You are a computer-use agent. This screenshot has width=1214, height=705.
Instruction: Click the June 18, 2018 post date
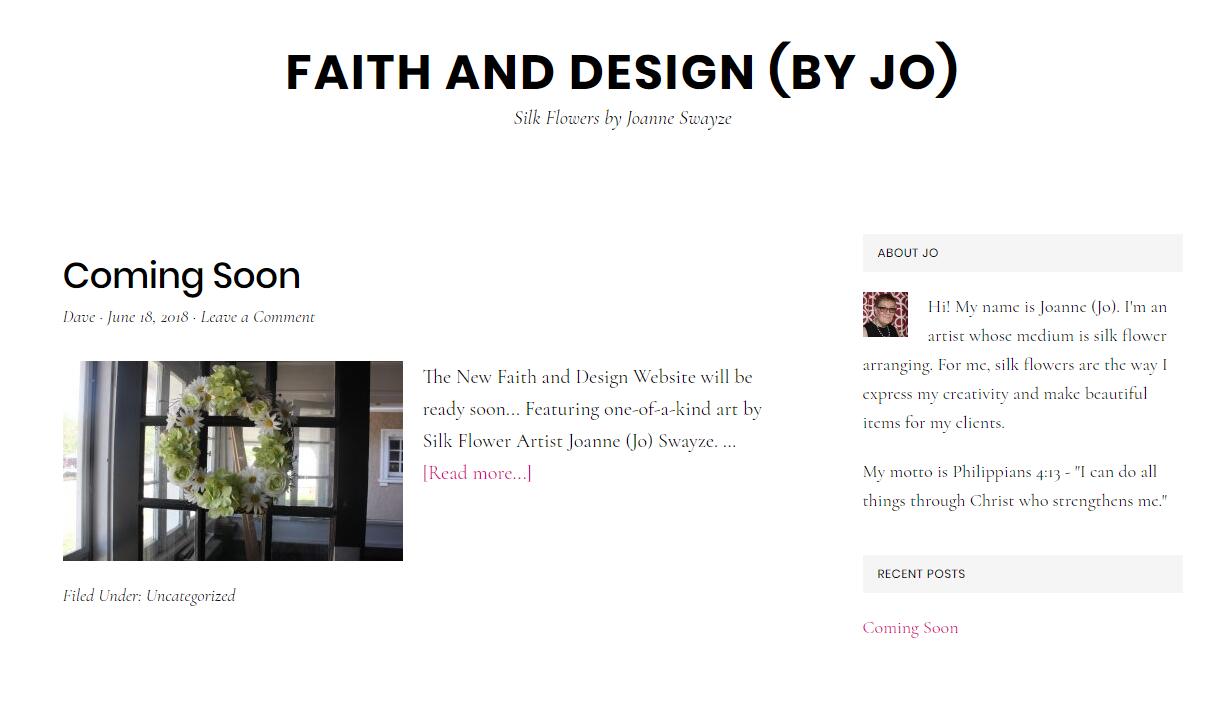pyautogui.click(x=148, y=317)
